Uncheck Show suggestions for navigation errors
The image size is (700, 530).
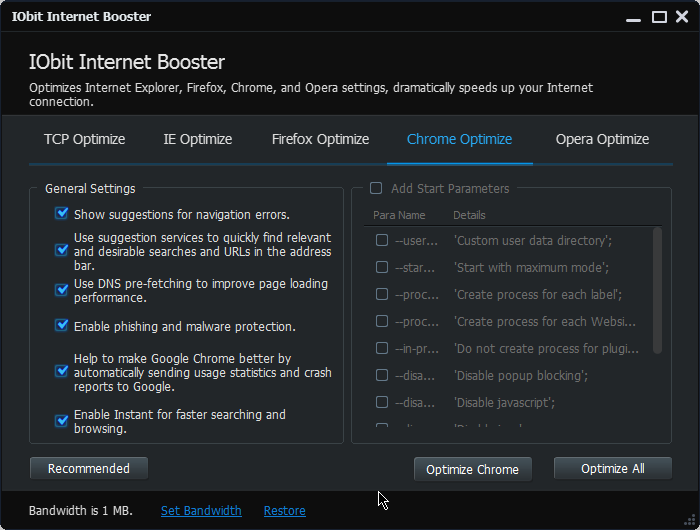[62, 213]
